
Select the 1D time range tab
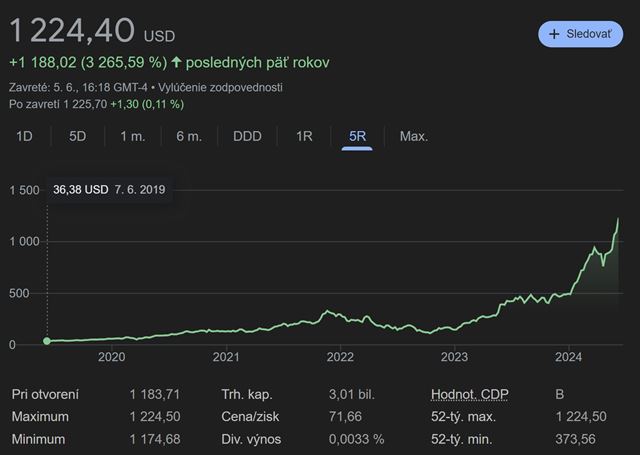click(x=24, y=136)
